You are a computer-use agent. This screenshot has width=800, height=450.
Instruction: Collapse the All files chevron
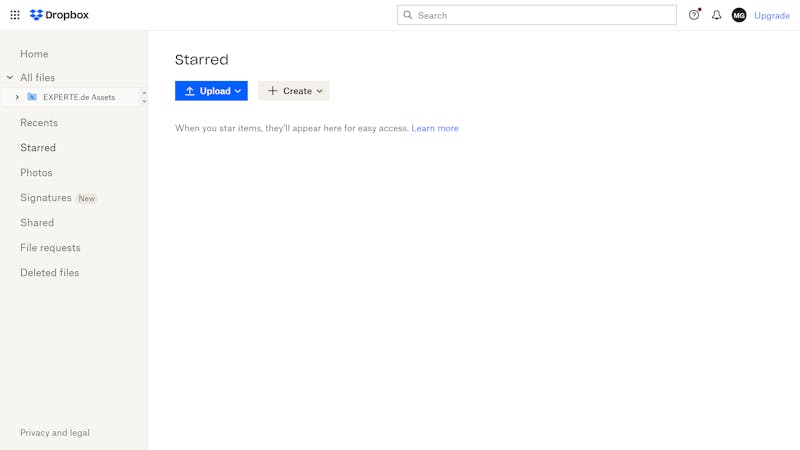point(10,78)
